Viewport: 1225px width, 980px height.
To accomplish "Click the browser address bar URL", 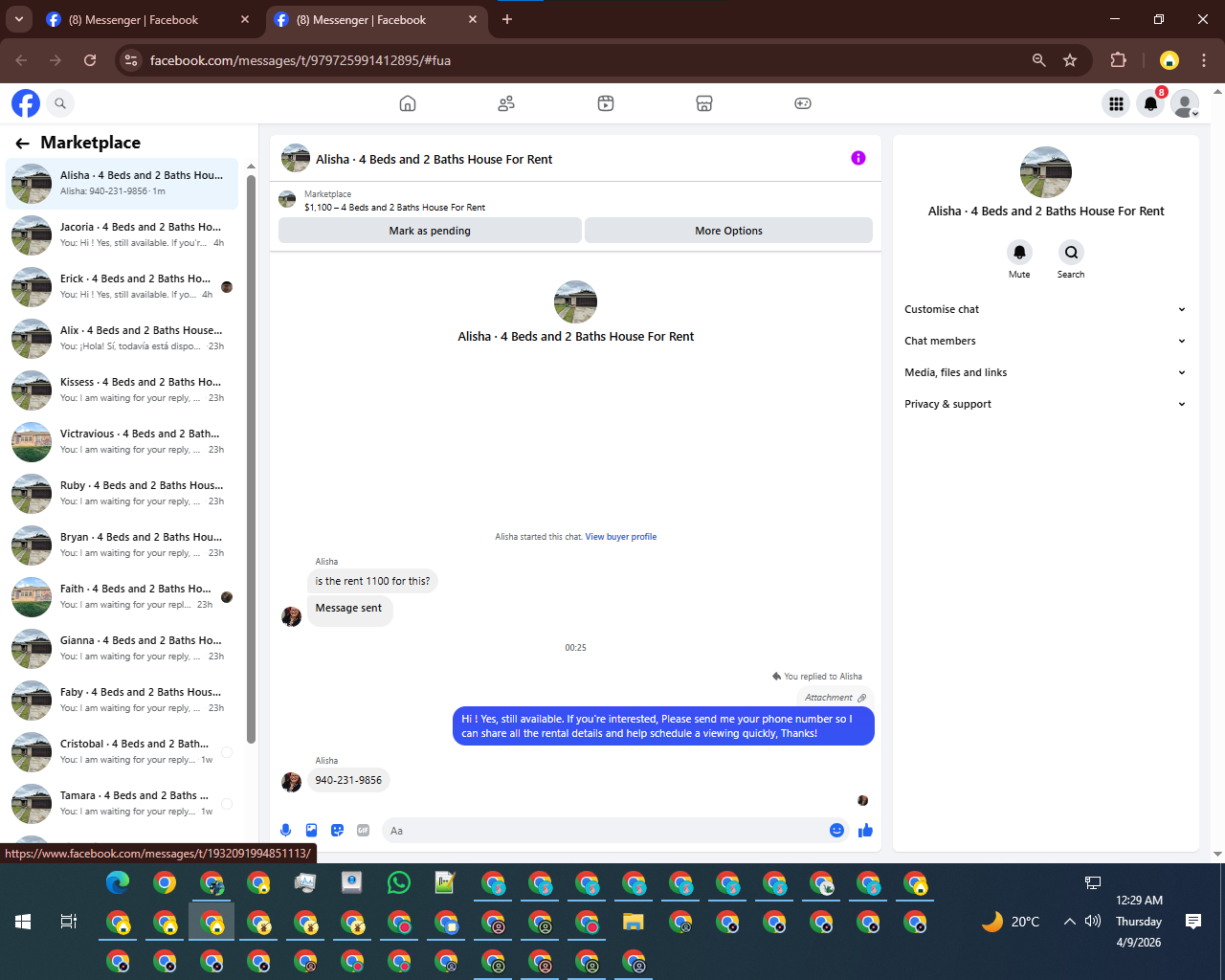I will point(301,60).
